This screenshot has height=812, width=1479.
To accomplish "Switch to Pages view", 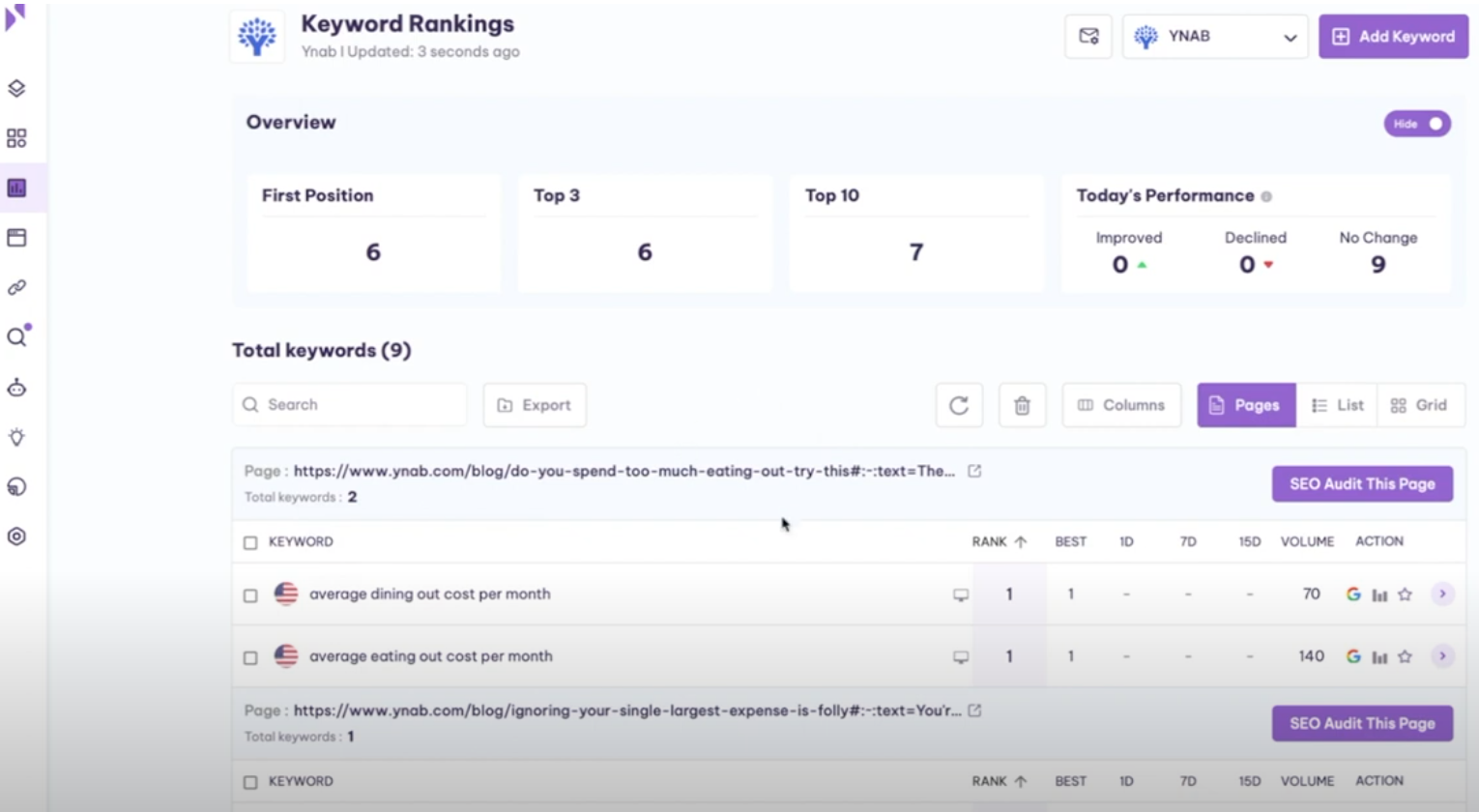I will (1246, 405).
